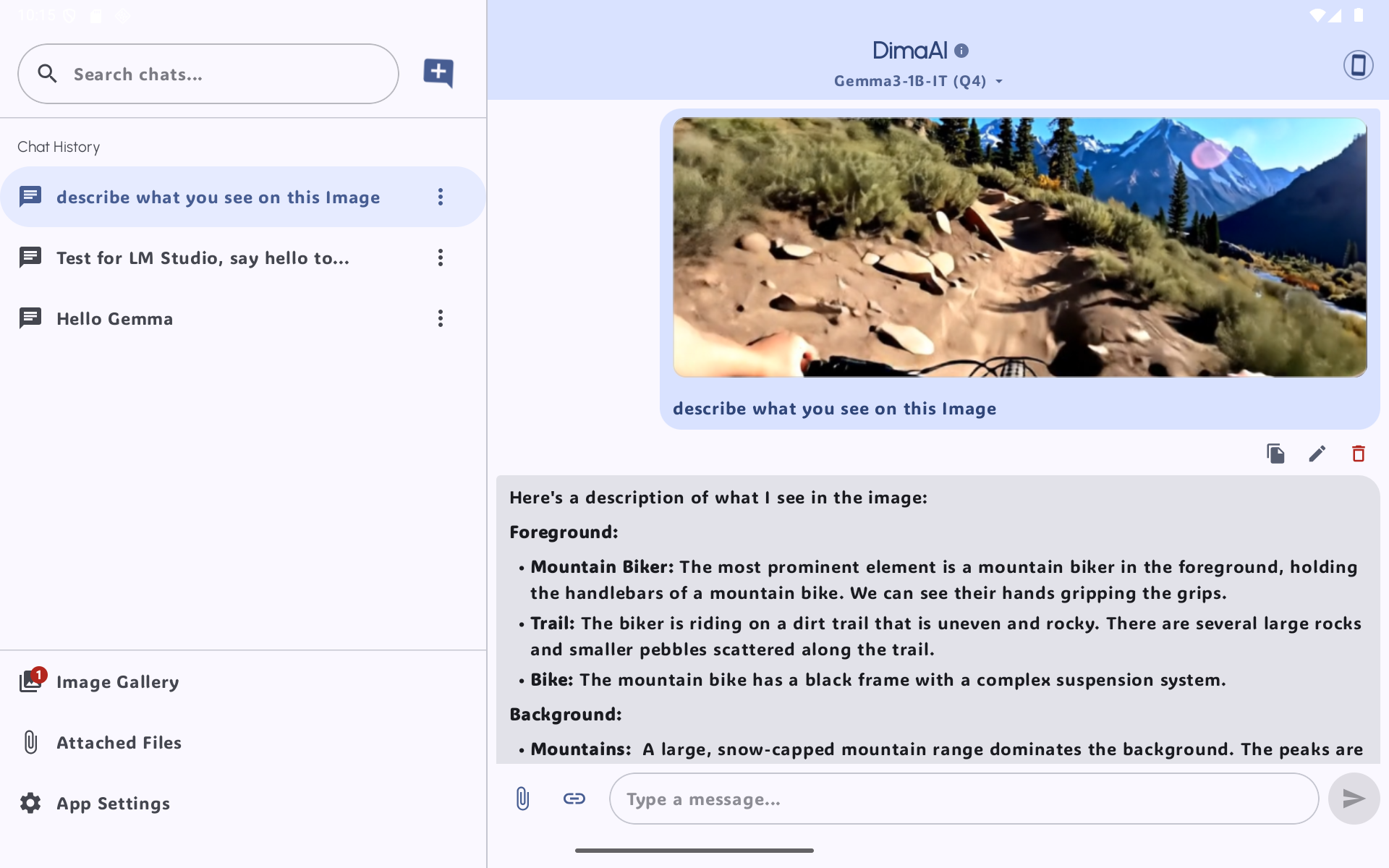This screenshot has width=1389, height=868.
Task: Select the 'Hello Gemma' chat
Action: click(114, 319)
